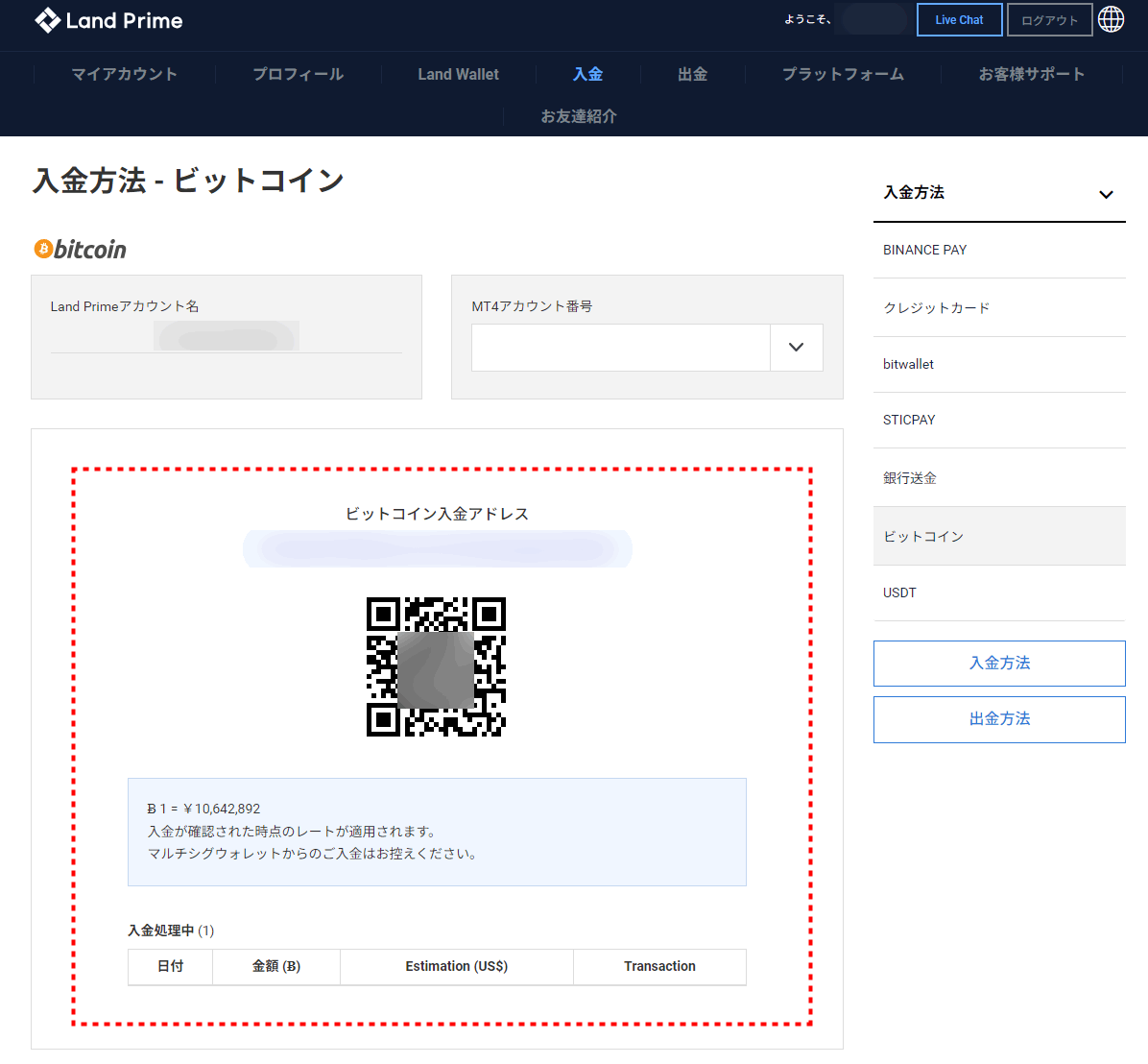Open Live Chat
Image resolution: width=1148 pixels, height=1064 pixels.
pos(959,20)
